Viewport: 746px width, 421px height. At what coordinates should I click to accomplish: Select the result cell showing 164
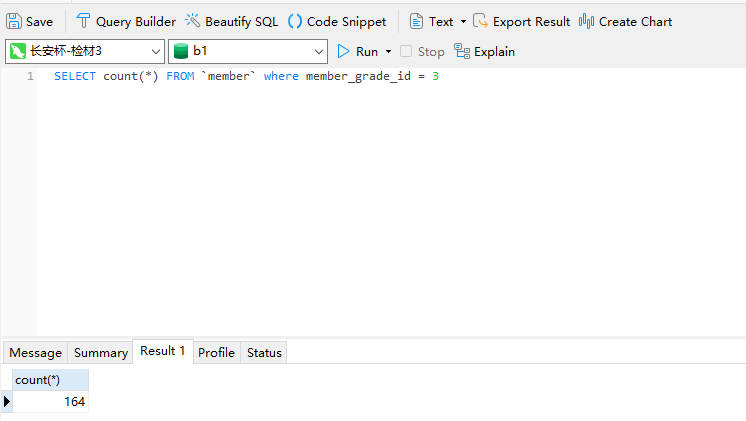[x=50, y=402]
